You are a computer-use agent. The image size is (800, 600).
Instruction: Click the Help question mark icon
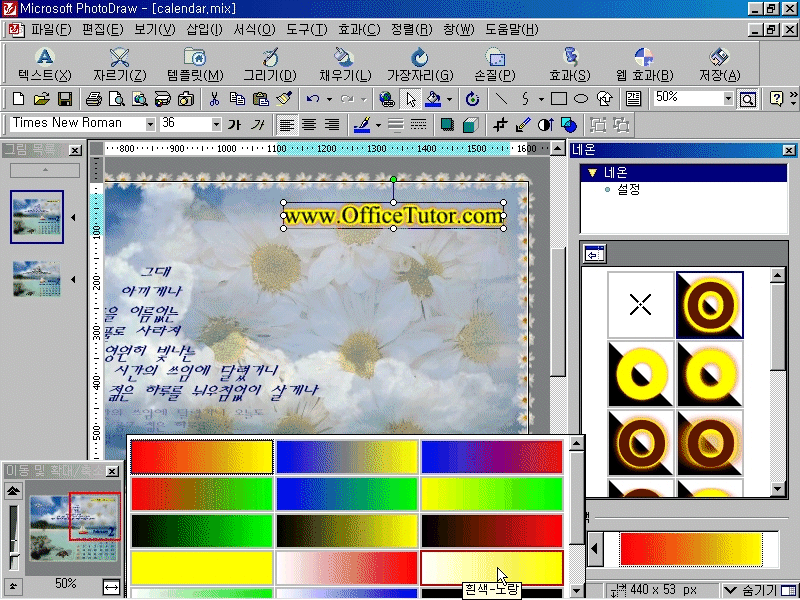click(x=776, y=98)
